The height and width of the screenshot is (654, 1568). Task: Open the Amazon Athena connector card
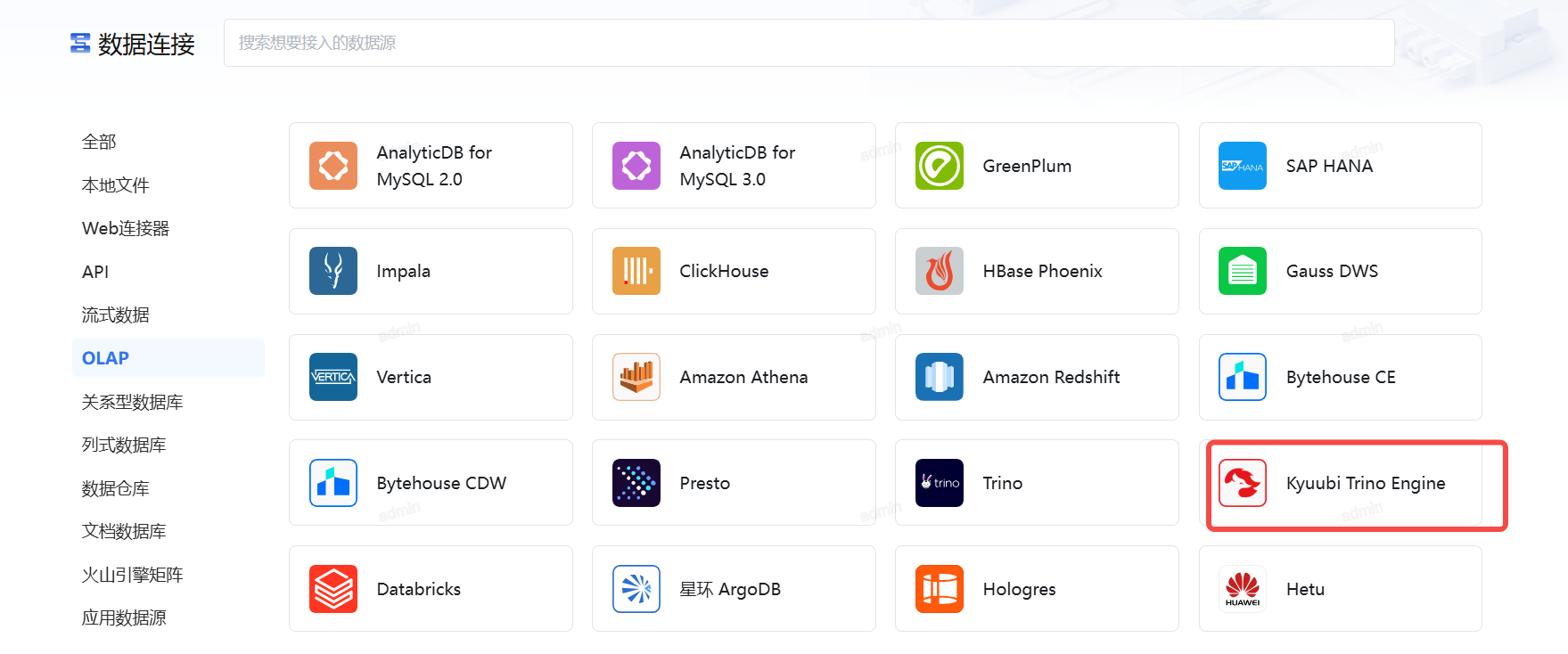click(733, 377)
